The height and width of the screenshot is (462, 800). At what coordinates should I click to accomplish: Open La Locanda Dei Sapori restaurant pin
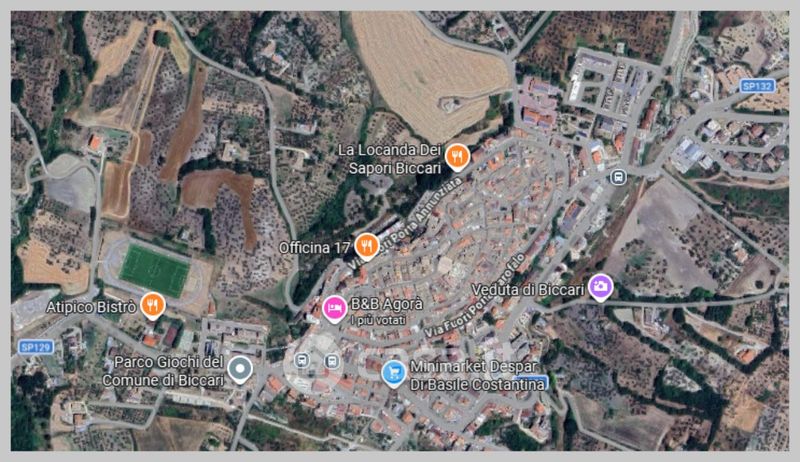pyautogui.click(x=457, y=157)
